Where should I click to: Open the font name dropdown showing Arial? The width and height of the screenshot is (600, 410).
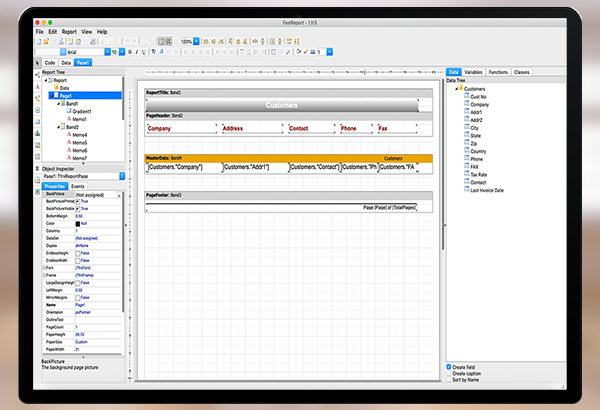[105, 51]
